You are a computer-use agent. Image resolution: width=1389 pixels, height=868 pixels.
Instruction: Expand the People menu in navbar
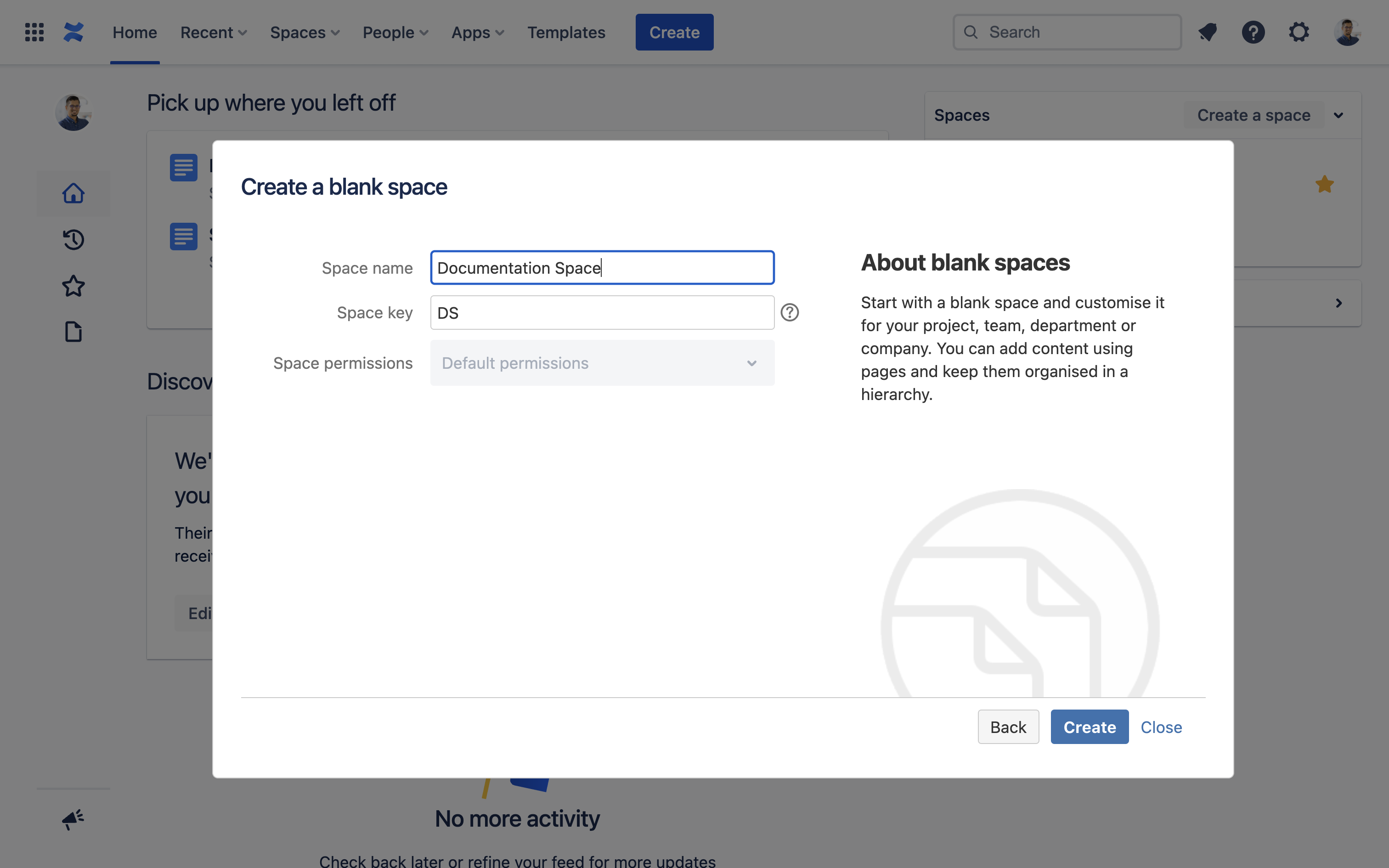coord(395,33)
